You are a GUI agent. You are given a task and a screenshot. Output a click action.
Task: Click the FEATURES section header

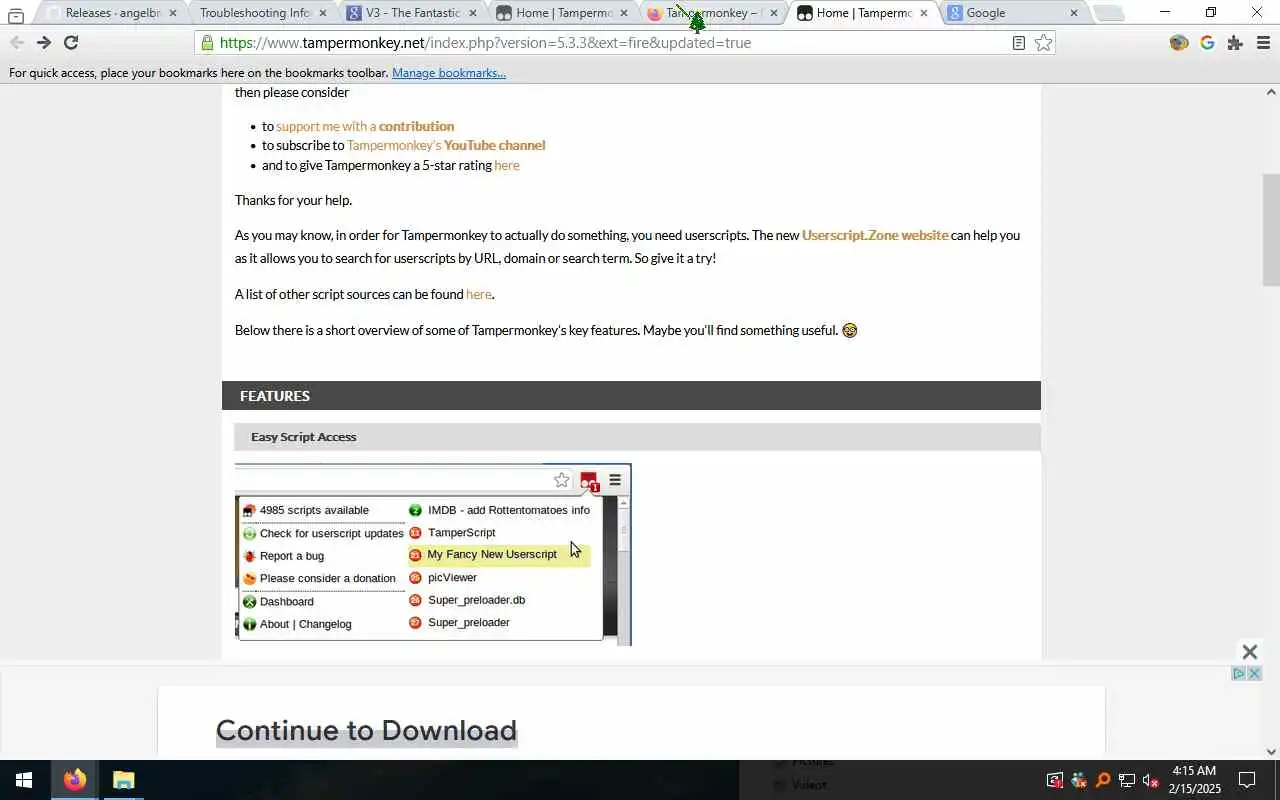point(631,396)
